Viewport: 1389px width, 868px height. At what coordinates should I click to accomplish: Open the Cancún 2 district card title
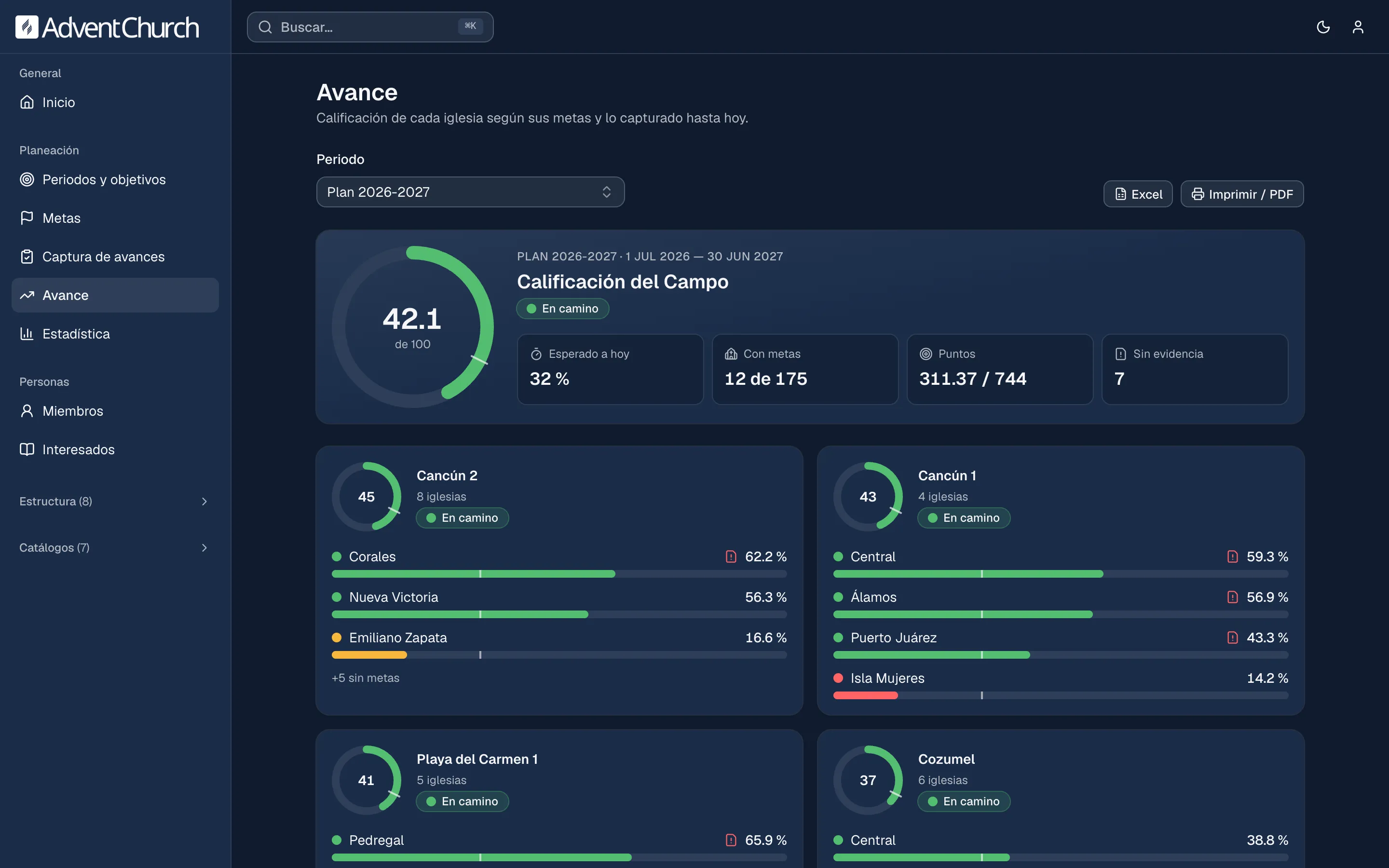[x=447, y=475]
